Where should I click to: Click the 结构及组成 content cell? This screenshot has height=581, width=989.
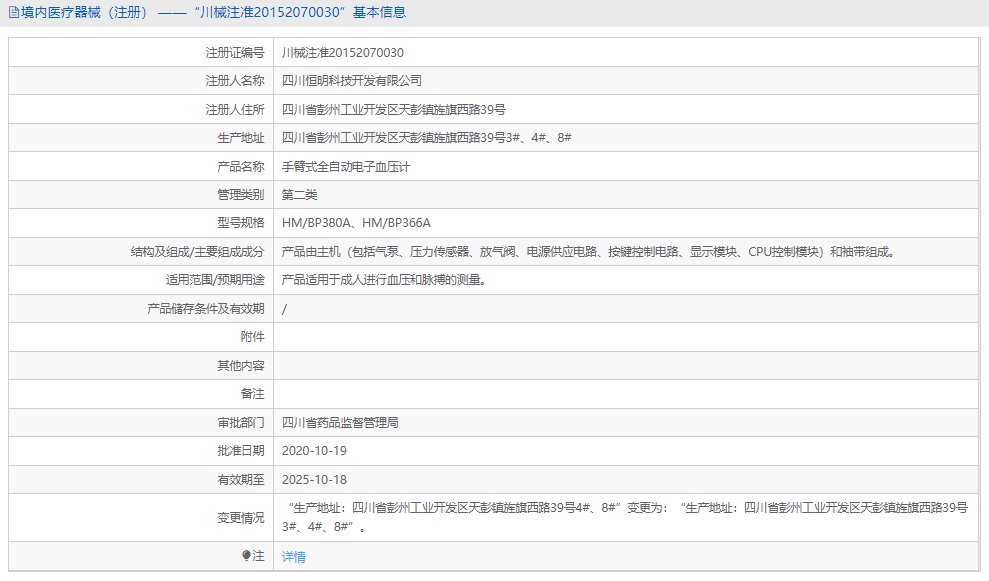pyautogui.click(x=590, y=251)
